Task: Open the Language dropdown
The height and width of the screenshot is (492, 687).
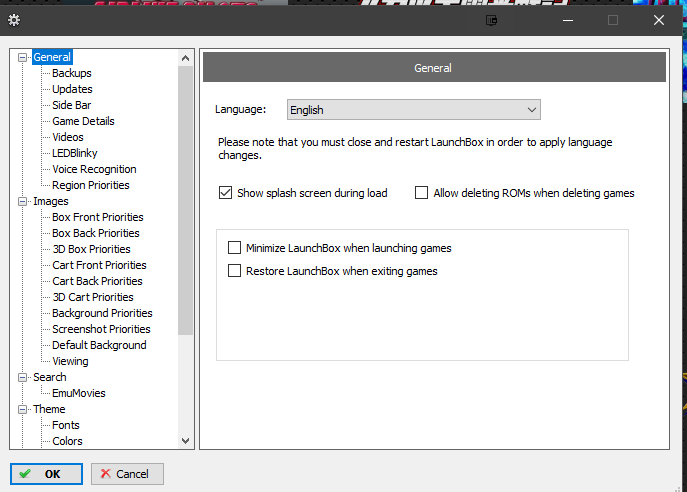Action: point(414,110)
